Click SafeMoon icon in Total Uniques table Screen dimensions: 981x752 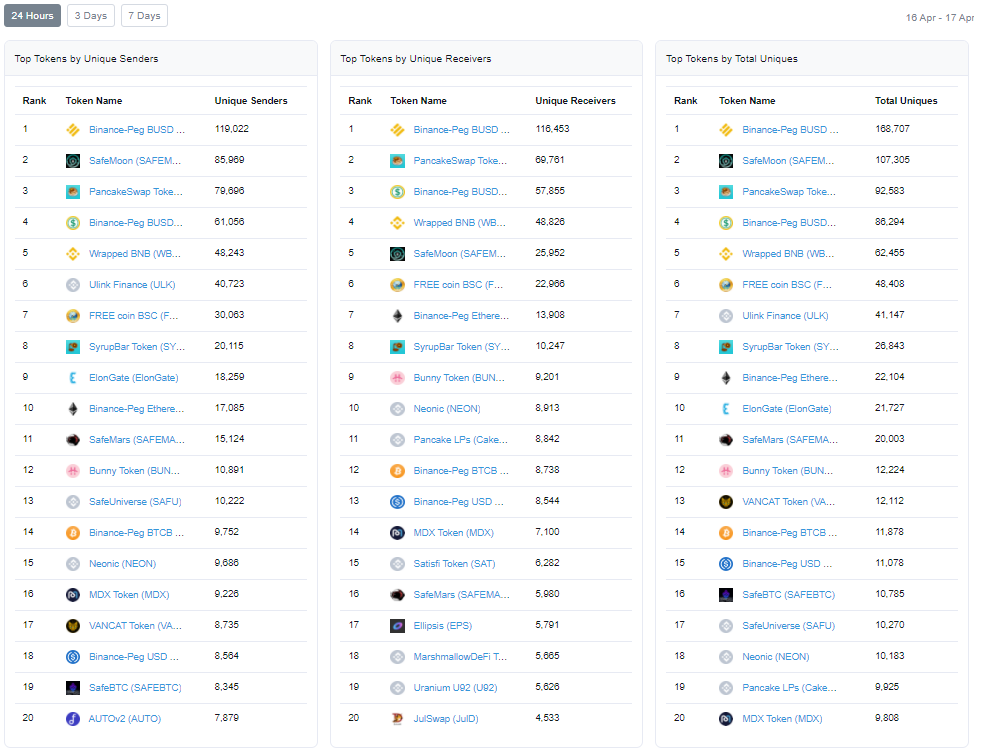726,161
